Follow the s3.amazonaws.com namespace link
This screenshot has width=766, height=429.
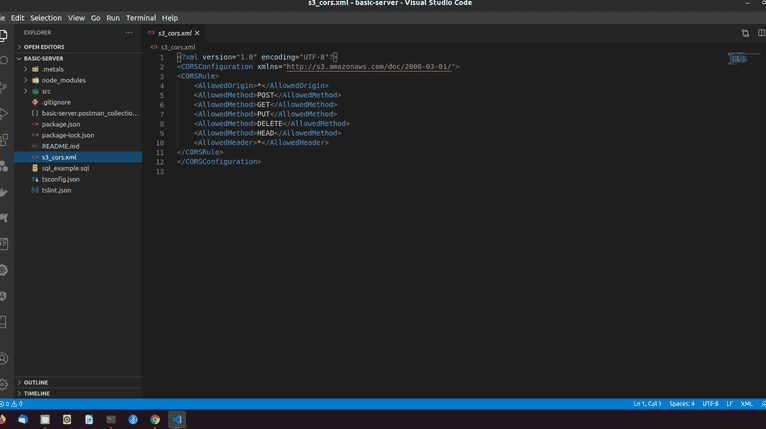click(x=370, y=66)
